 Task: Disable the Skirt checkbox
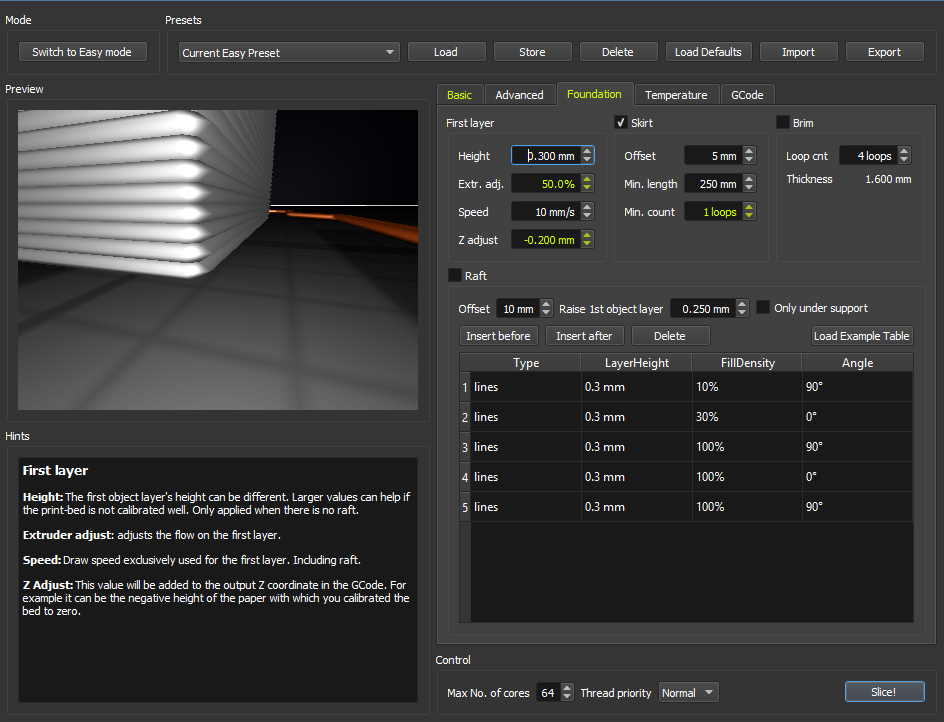coord(621,122)
